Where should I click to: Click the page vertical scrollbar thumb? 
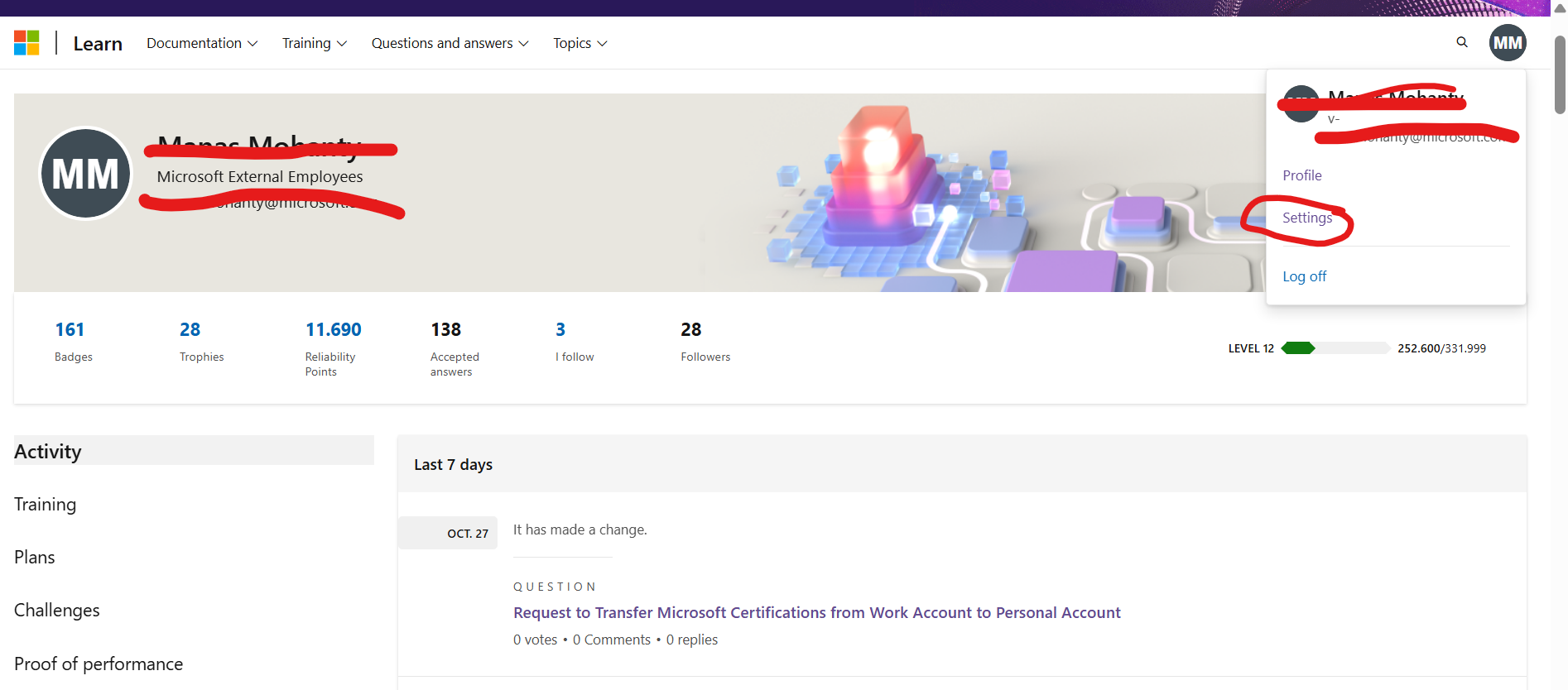pos(1560,74)
